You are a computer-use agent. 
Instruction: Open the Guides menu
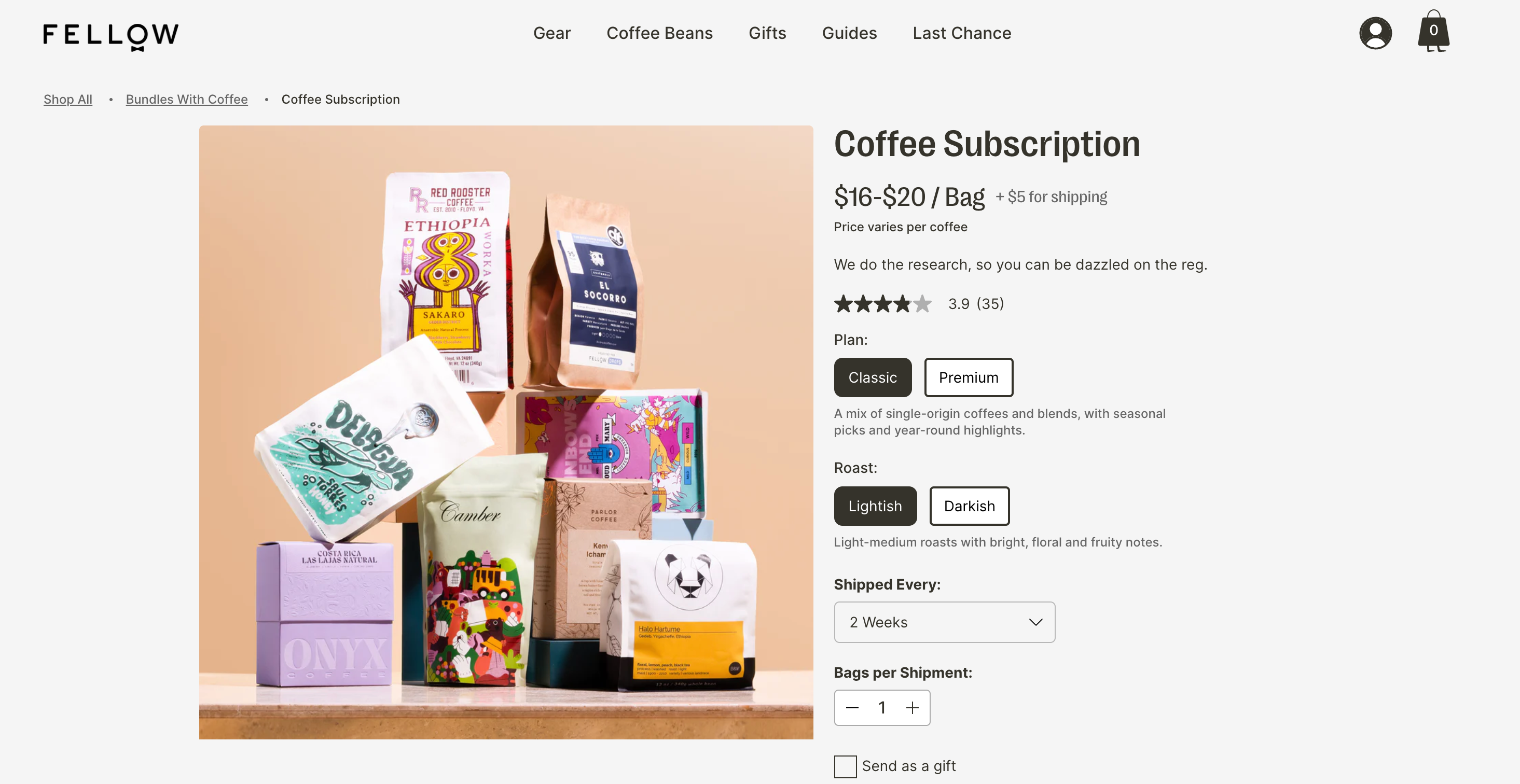point(849,33)
